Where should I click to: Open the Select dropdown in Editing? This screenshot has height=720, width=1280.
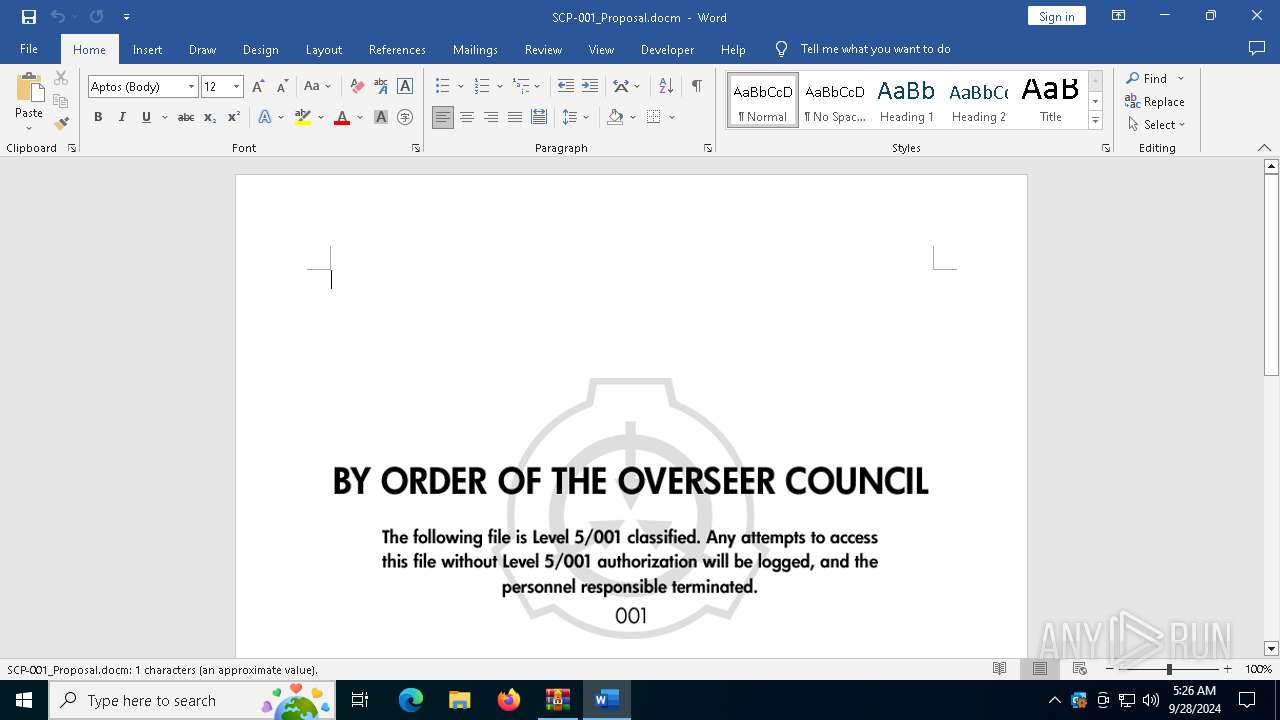pyautogui.click(x=1156, y=125)
